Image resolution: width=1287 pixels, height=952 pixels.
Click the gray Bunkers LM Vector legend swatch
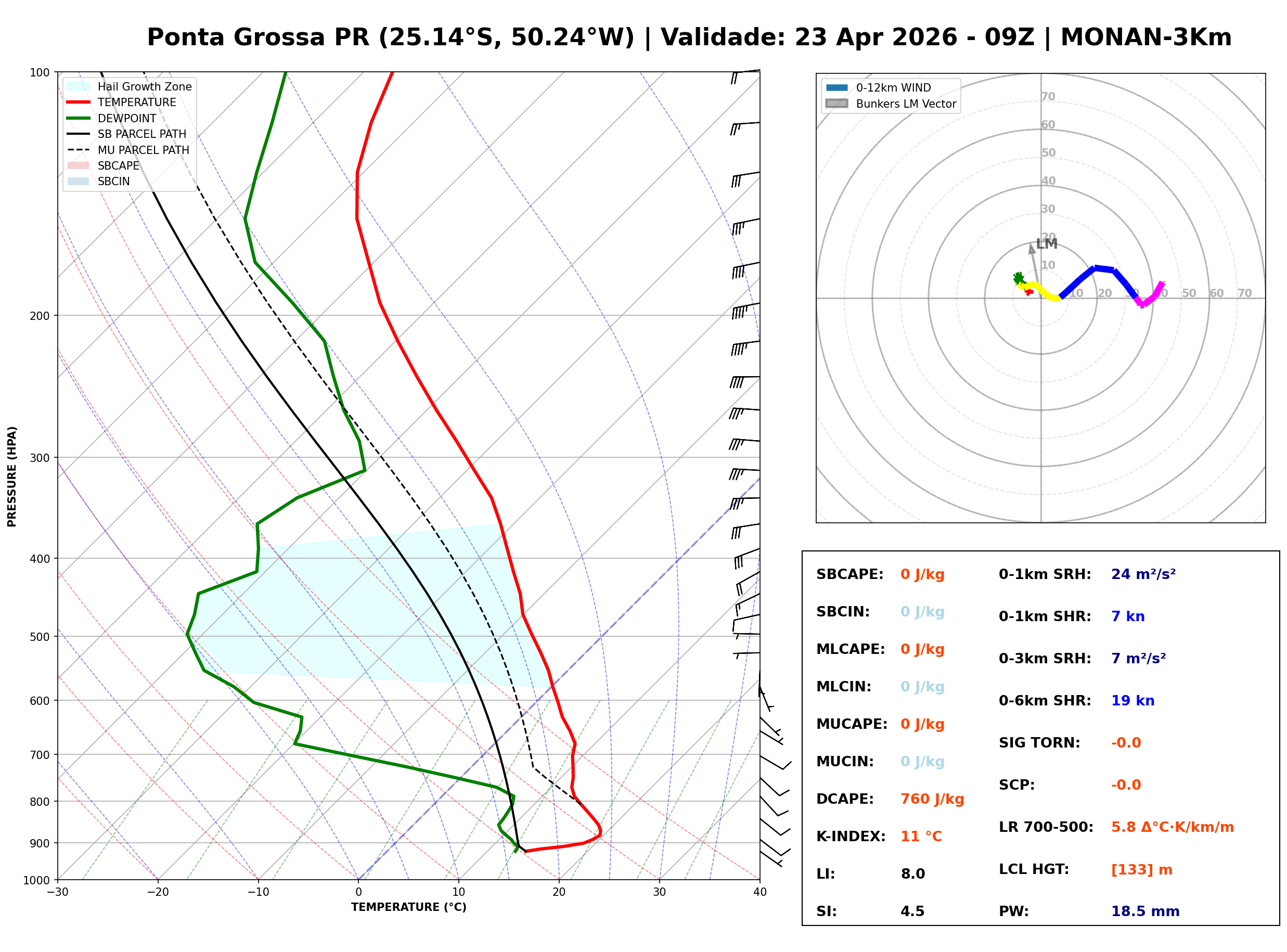[x=836, y=104]
